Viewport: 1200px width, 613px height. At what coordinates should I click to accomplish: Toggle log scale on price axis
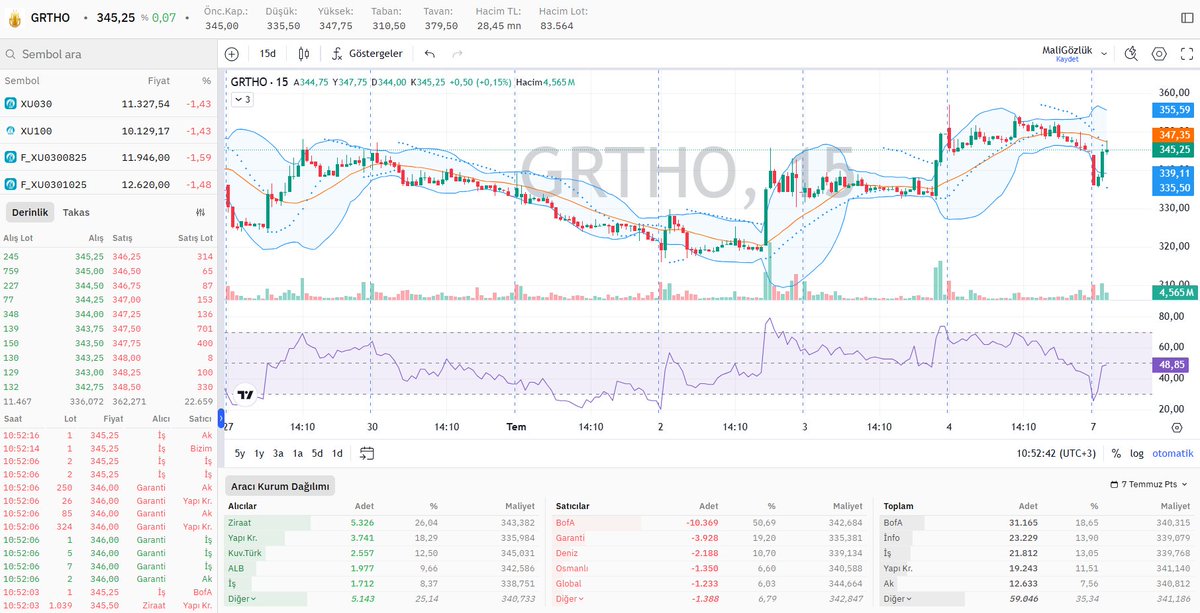1137,453
